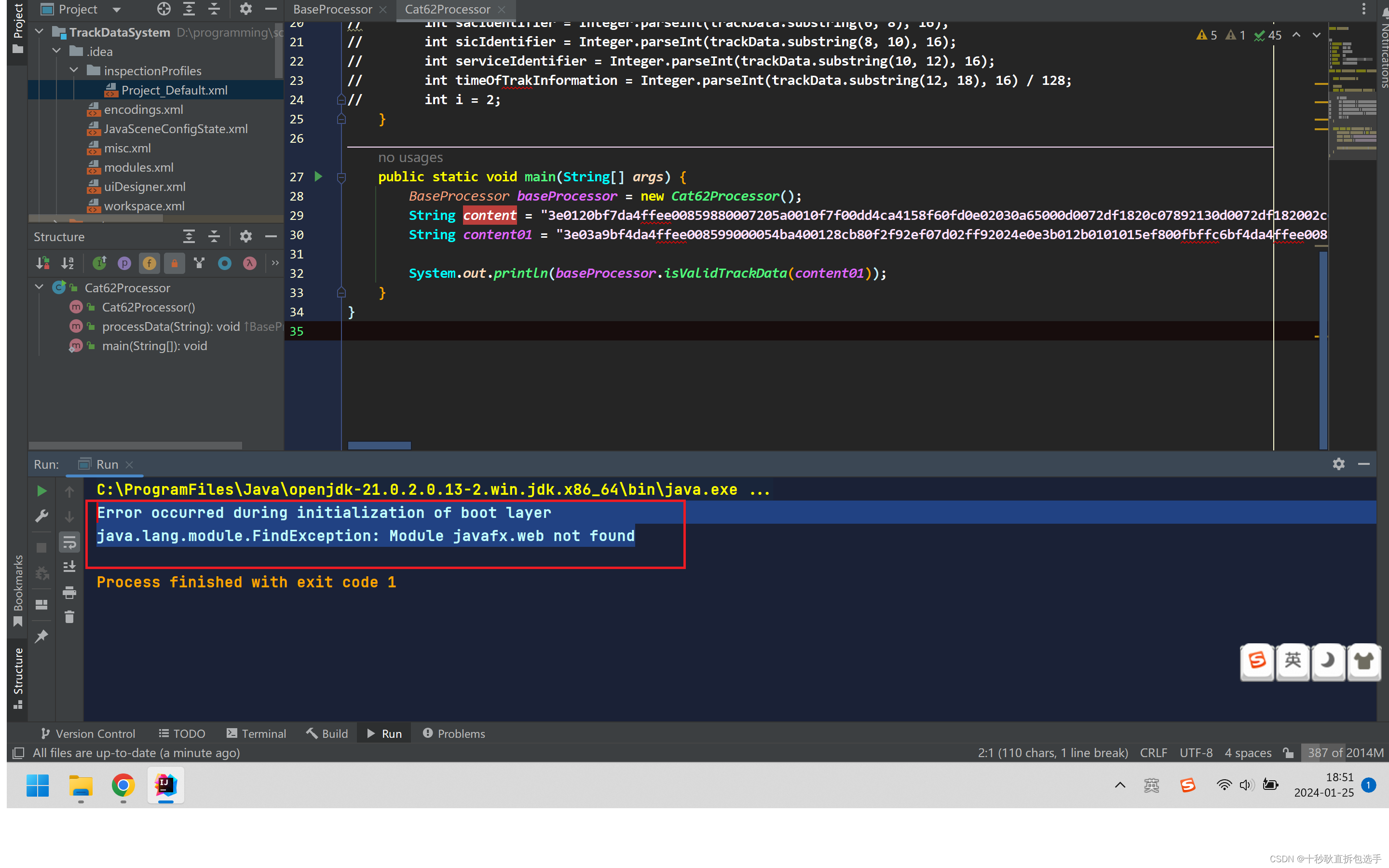Switch to the BaseProcessor editor tab
This screenshot has height=868, width=1389.
pos(333,9)
